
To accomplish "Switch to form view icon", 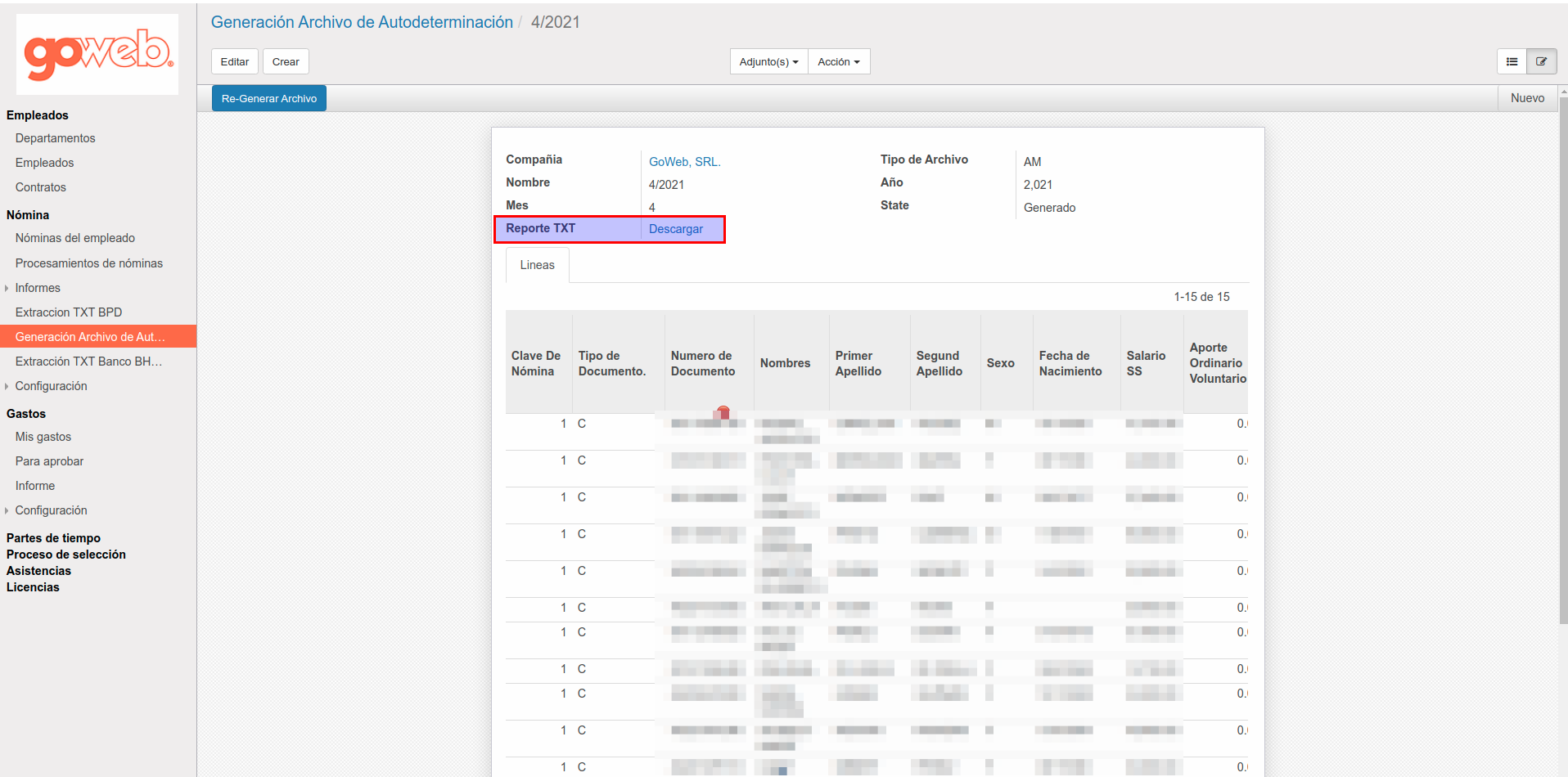I will click(x=1542, y=61).
